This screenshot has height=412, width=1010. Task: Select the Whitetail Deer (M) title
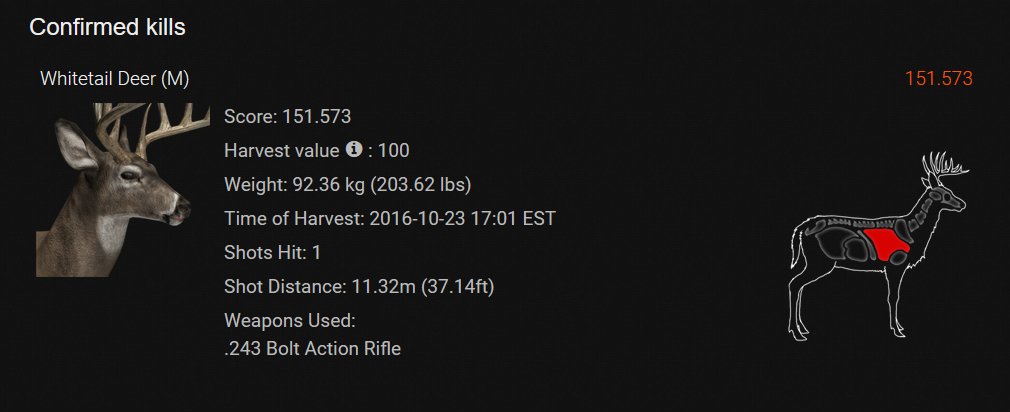(114, 79)
